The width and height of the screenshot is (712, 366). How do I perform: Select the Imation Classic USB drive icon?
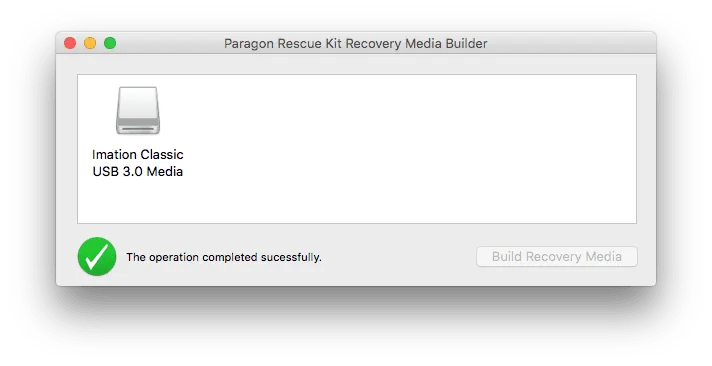click(138, 110)
